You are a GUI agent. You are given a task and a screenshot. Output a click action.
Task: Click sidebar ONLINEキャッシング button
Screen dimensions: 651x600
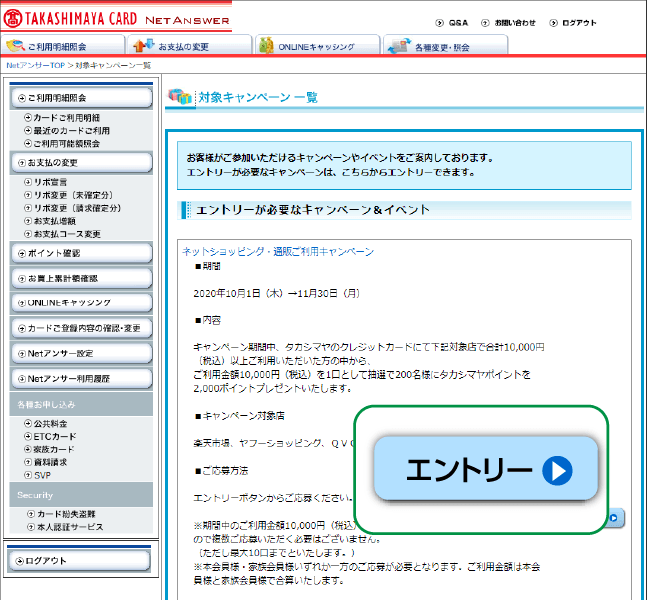[81, 303]
